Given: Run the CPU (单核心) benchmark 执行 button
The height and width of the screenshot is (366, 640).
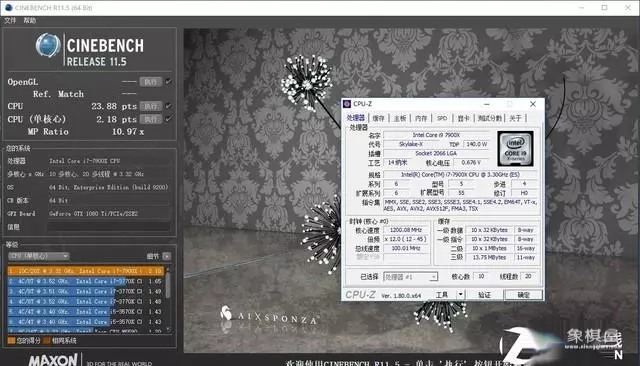Looking at the screenshot, I should tap(151, 119).
